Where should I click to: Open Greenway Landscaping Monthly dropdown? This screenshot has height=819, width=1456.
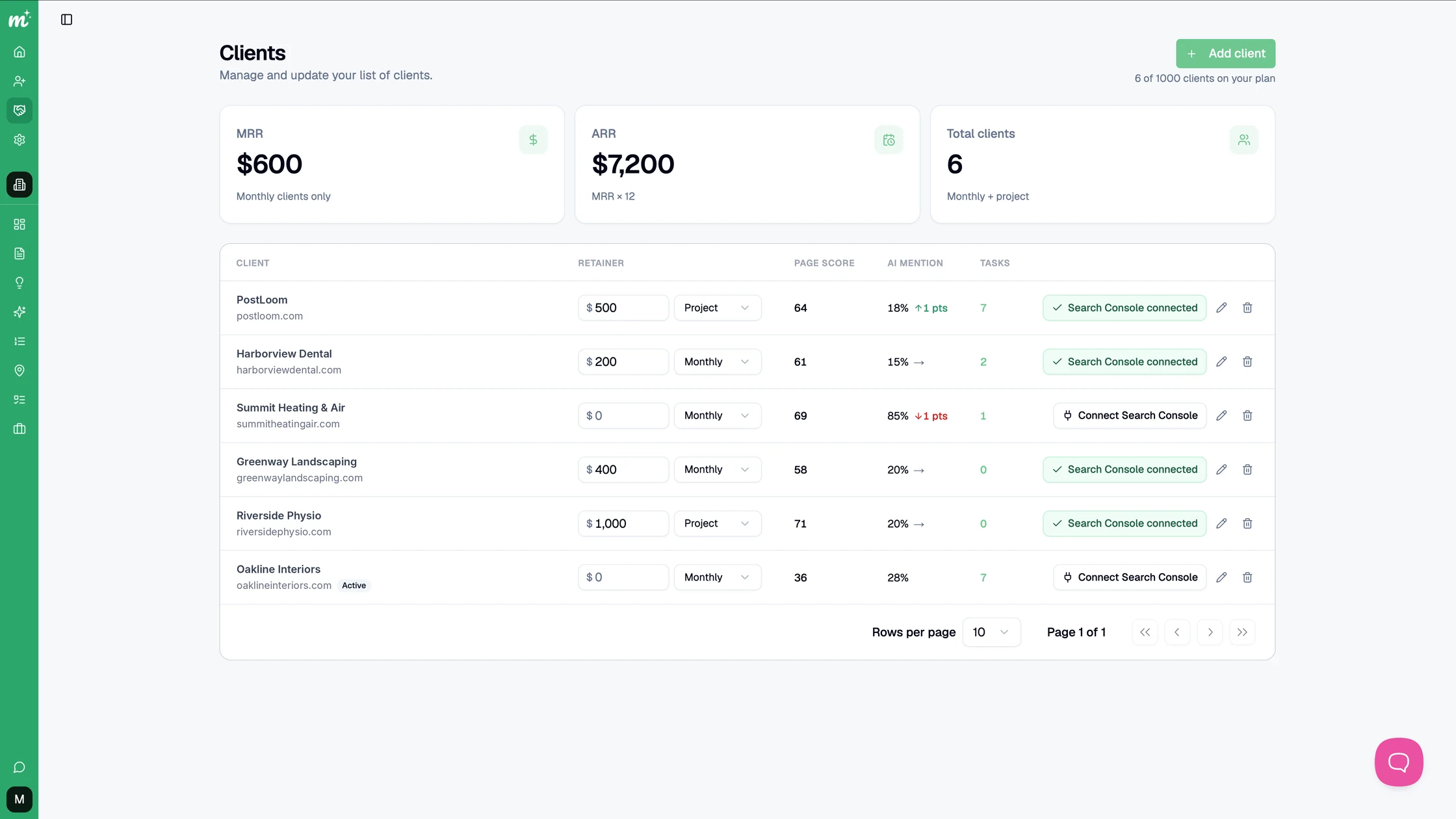(718, 470)
